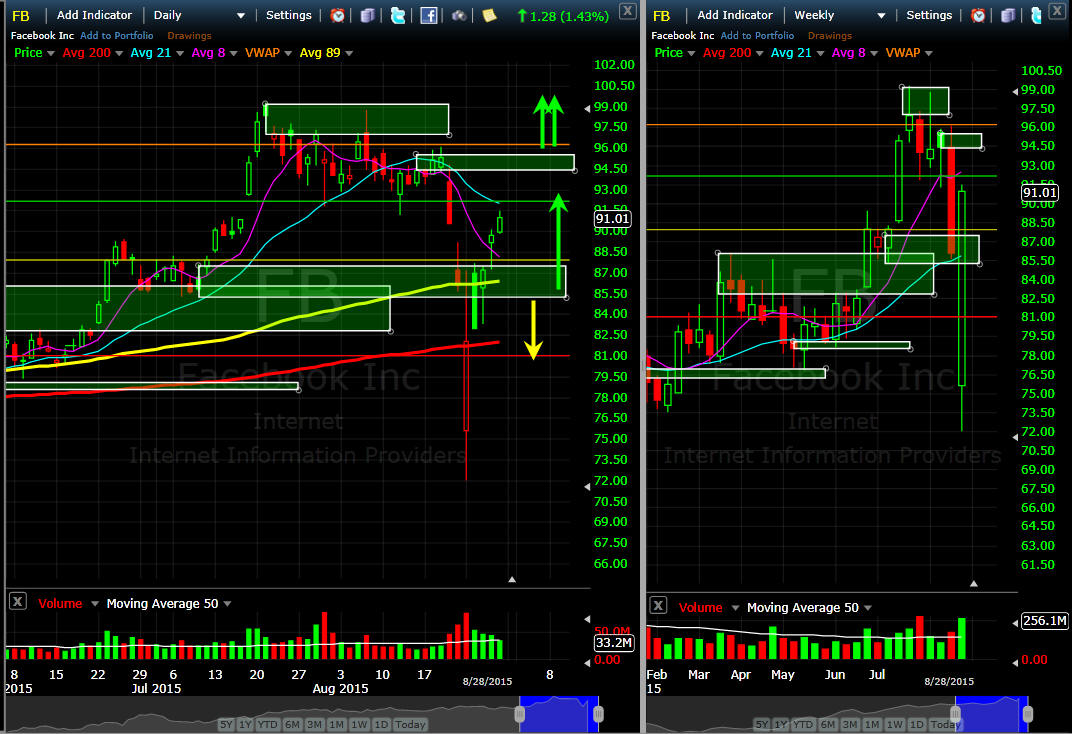Click the Facebook share icon
1072x734 pixels.
[x=429, y=15]
